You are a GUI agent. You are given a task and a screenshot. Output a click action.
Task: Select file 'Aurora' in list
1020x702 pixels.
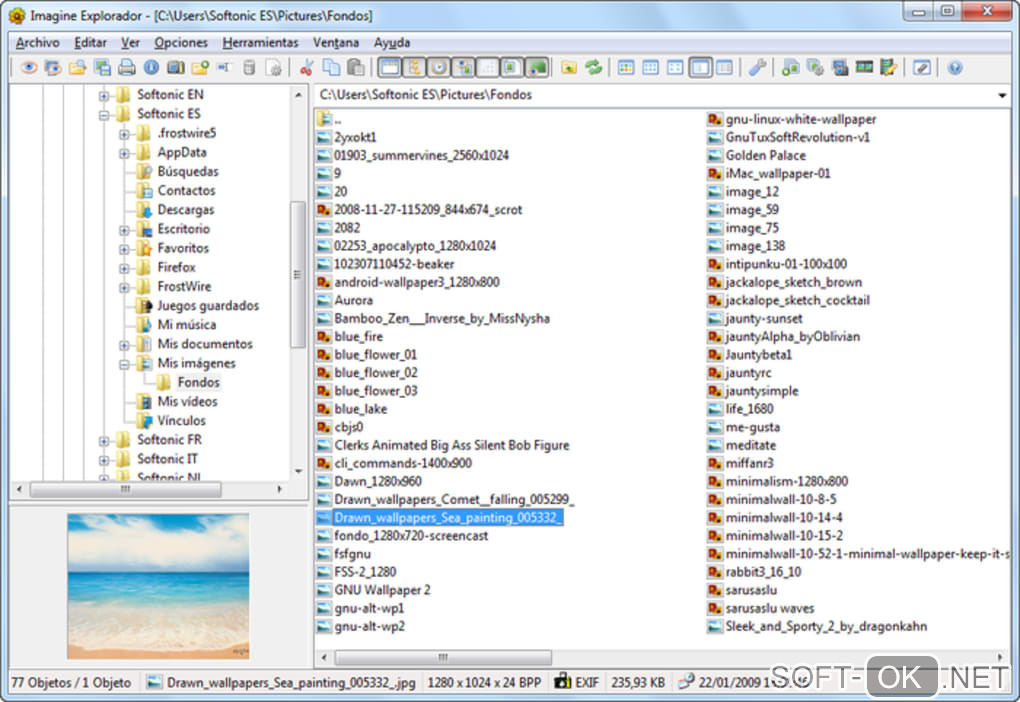353,301
